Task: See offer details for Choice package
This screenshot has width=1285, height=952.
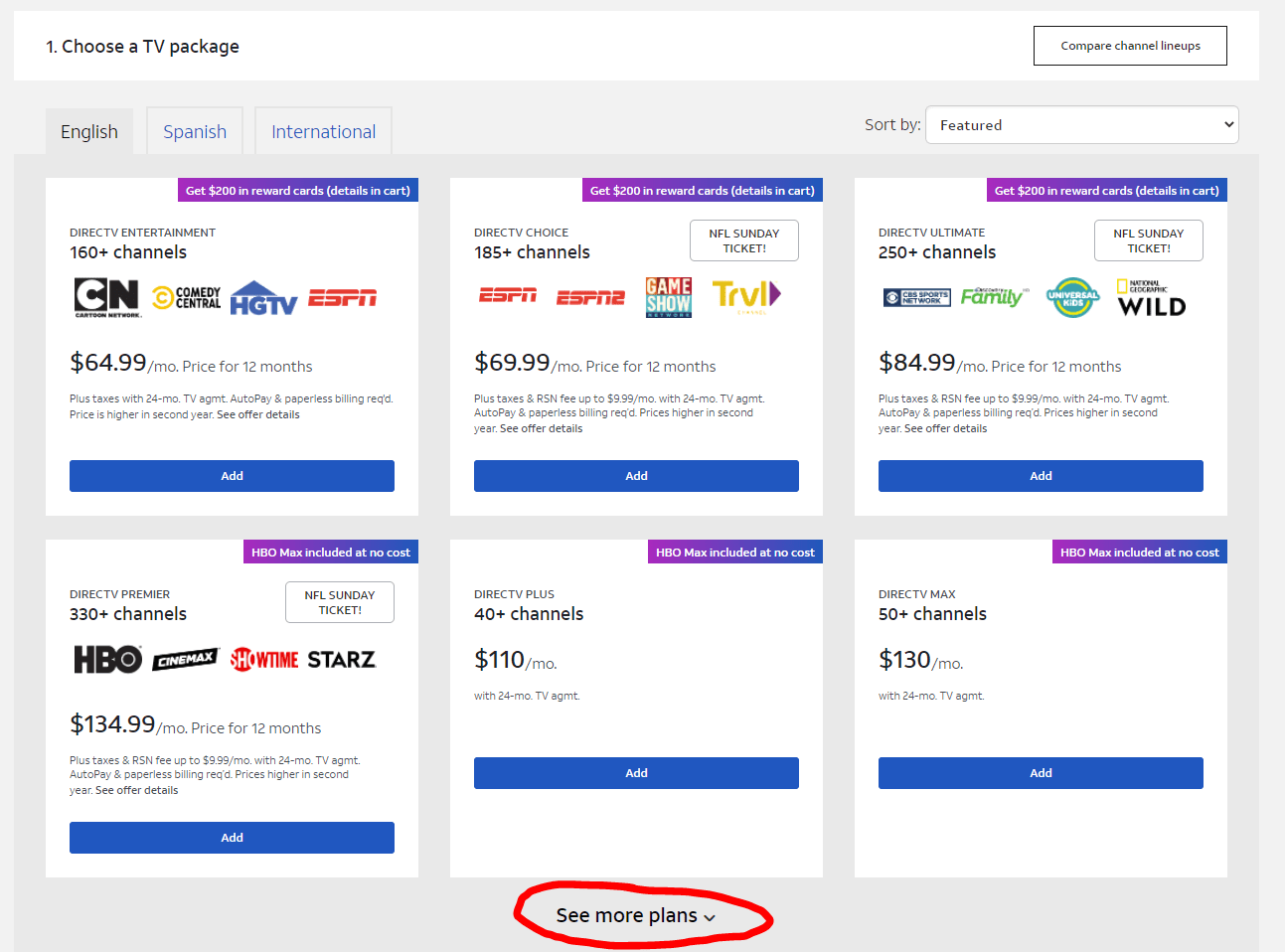Action: tap(542, 429)
